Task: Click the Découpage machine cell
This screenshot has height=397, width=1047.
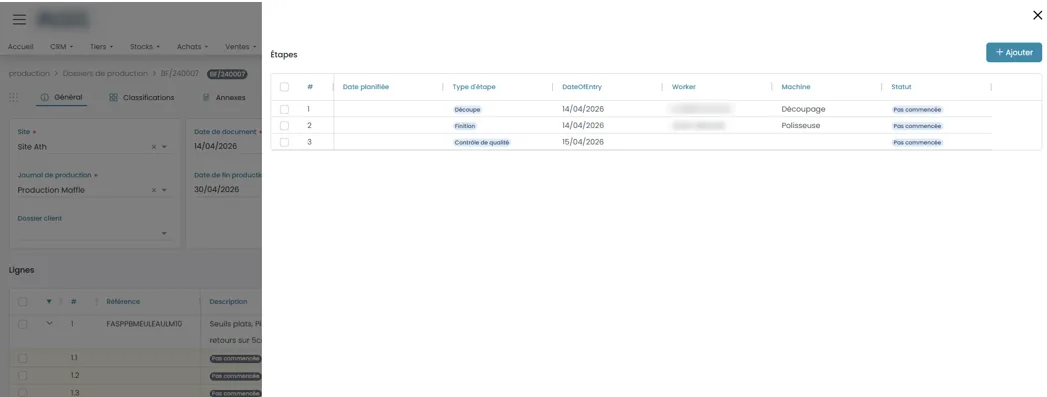Action: pyautogui.click(x=803, y=109)
